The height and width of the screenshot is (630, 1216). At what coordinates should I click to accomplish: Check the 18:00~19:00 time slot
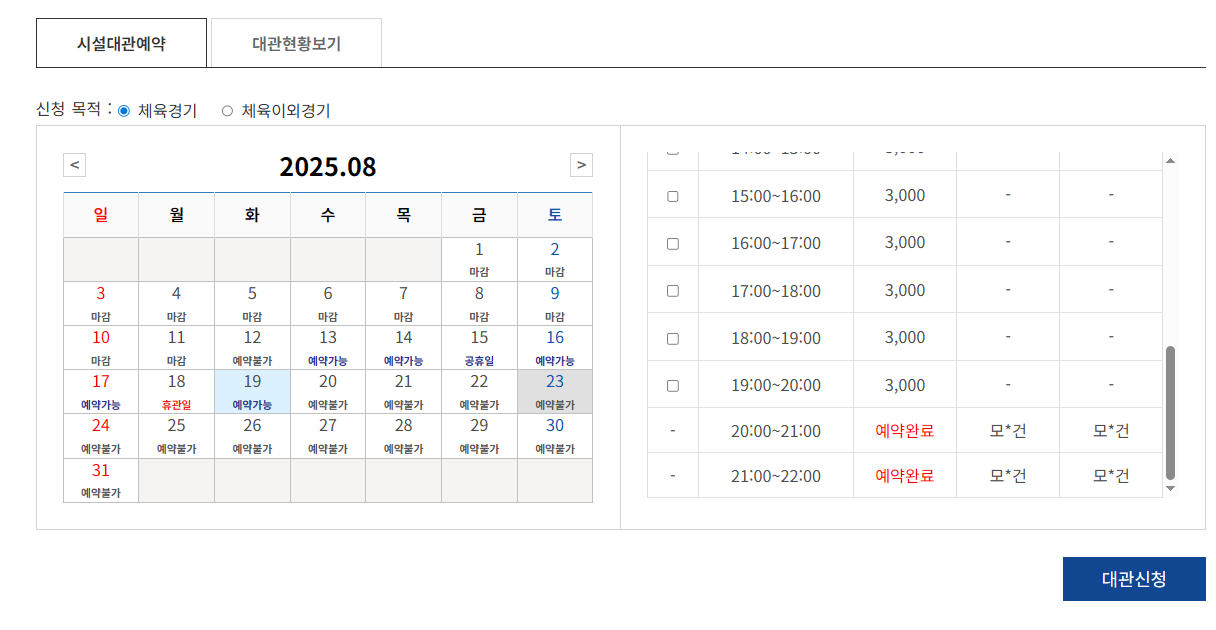coord(673,339)
